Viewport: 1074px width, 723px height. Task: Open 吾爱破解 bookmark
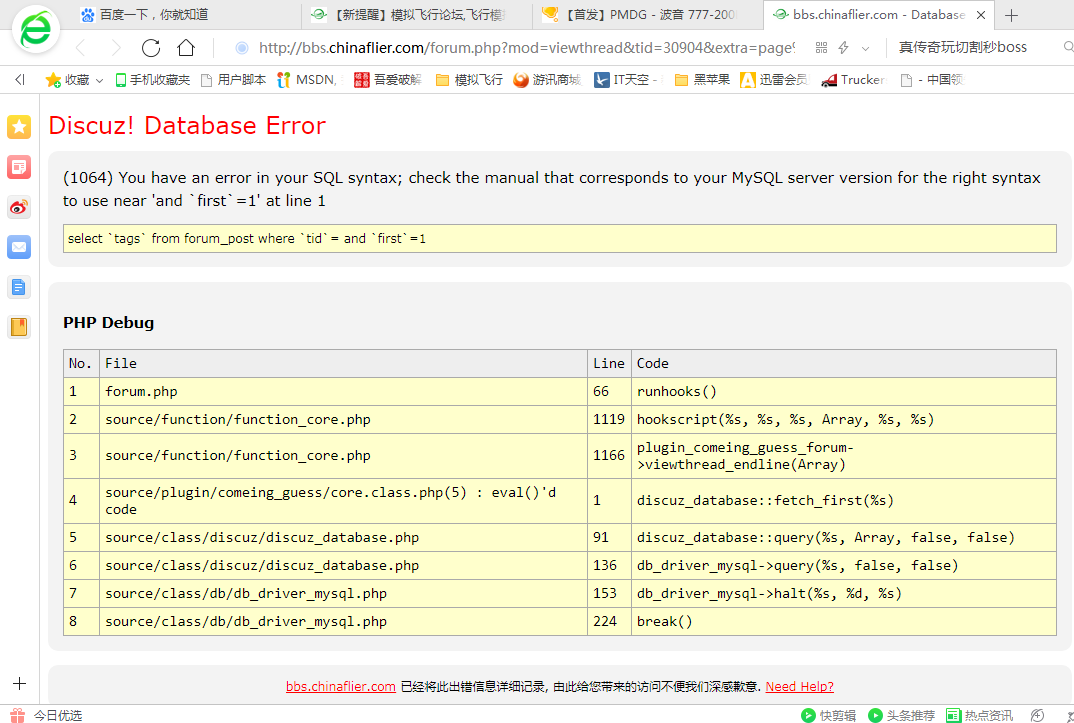pos(387,80)
